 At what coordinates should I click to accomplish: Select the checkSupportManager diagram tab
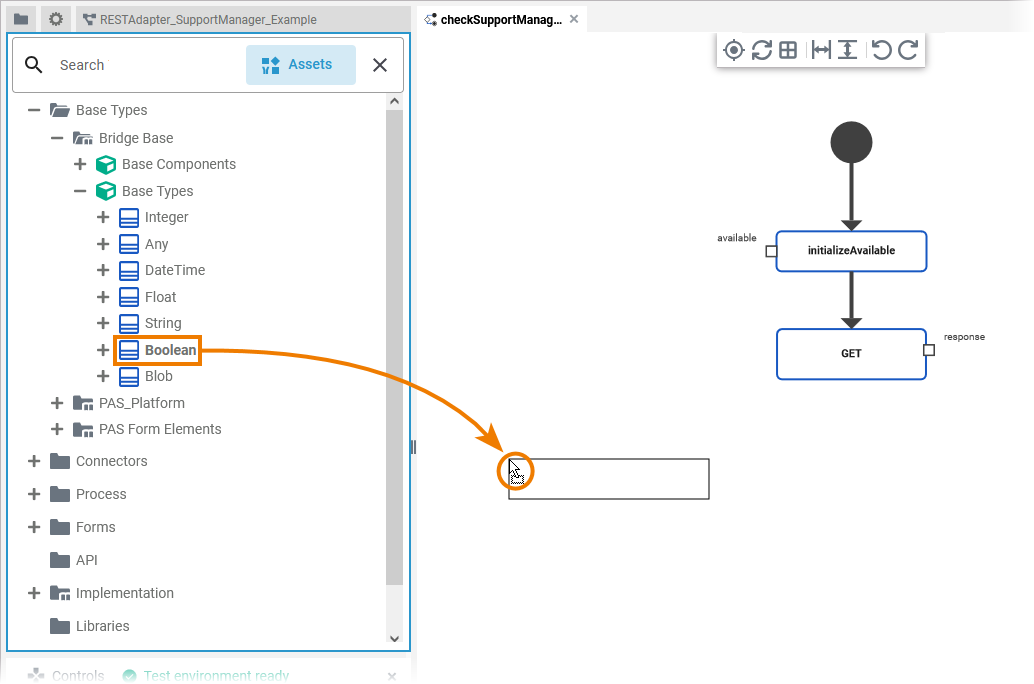tap(500, 19)
